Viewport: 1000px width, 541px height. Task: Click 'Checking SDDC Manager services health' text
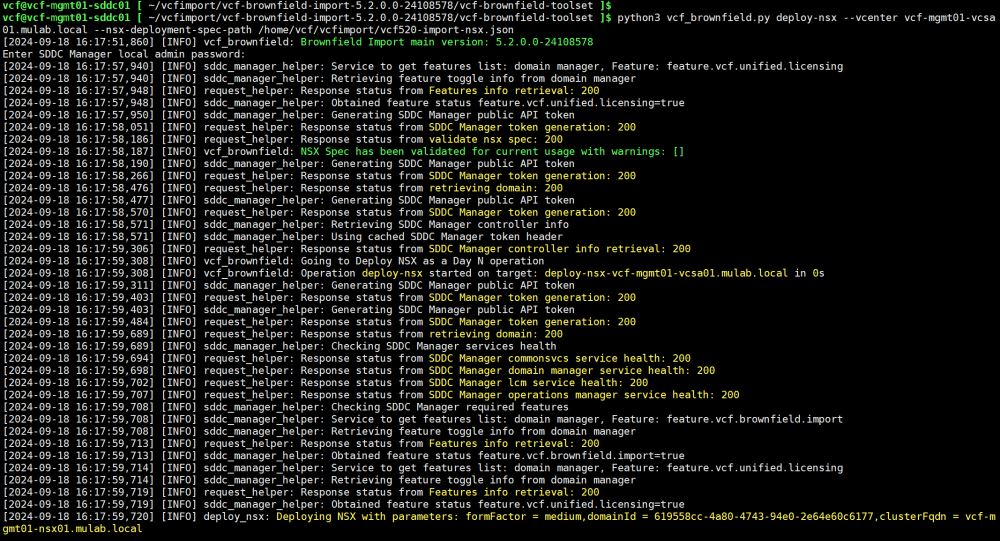[x=443, y=346]
